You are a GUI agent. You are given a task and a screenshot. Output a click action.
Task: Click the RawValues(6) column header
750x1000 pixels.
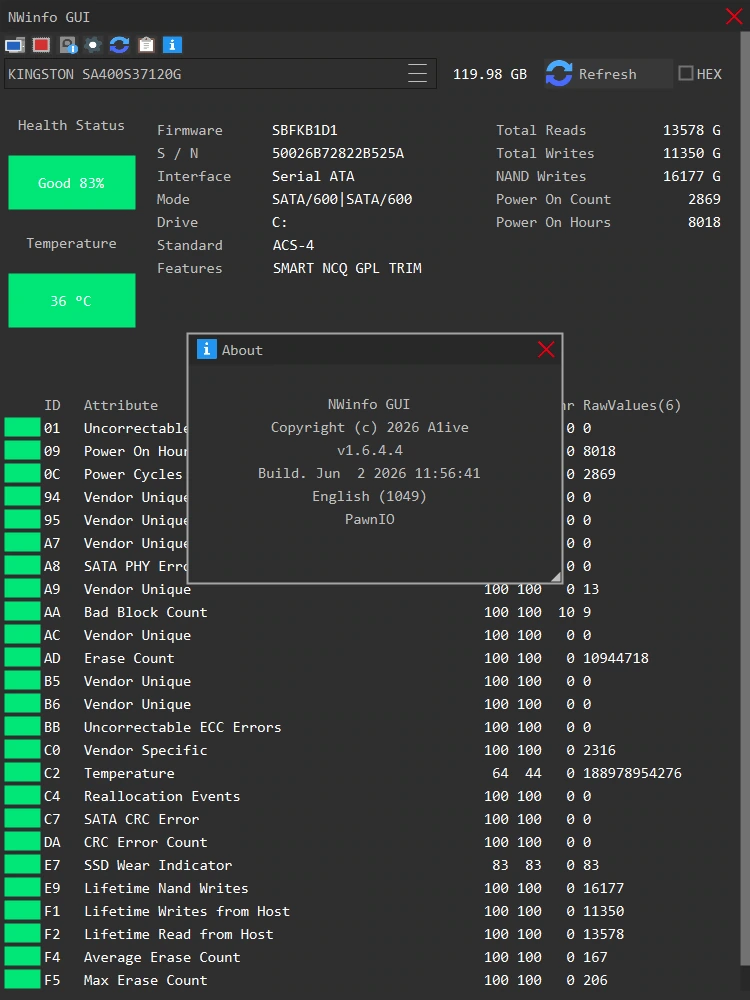pos(632,405)
